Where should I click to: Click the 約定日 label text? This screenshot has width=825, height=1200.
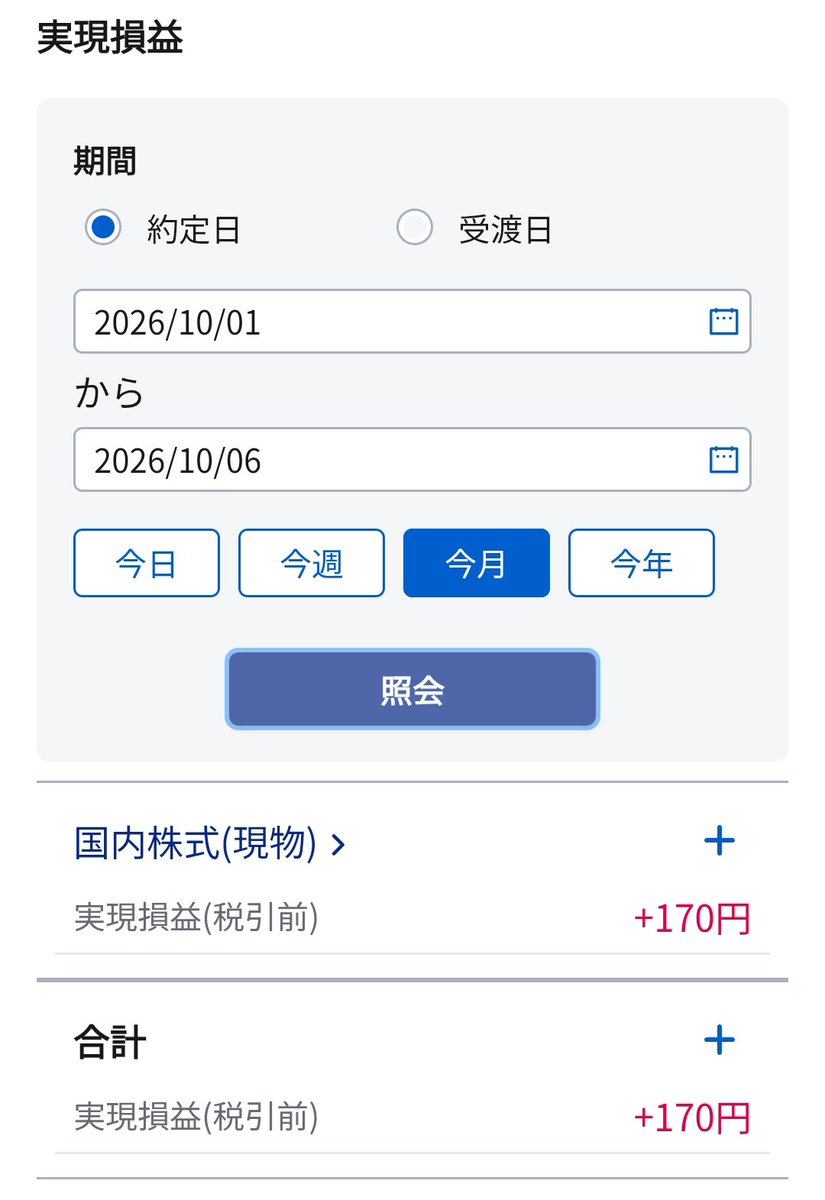click(x=193, y=230)
